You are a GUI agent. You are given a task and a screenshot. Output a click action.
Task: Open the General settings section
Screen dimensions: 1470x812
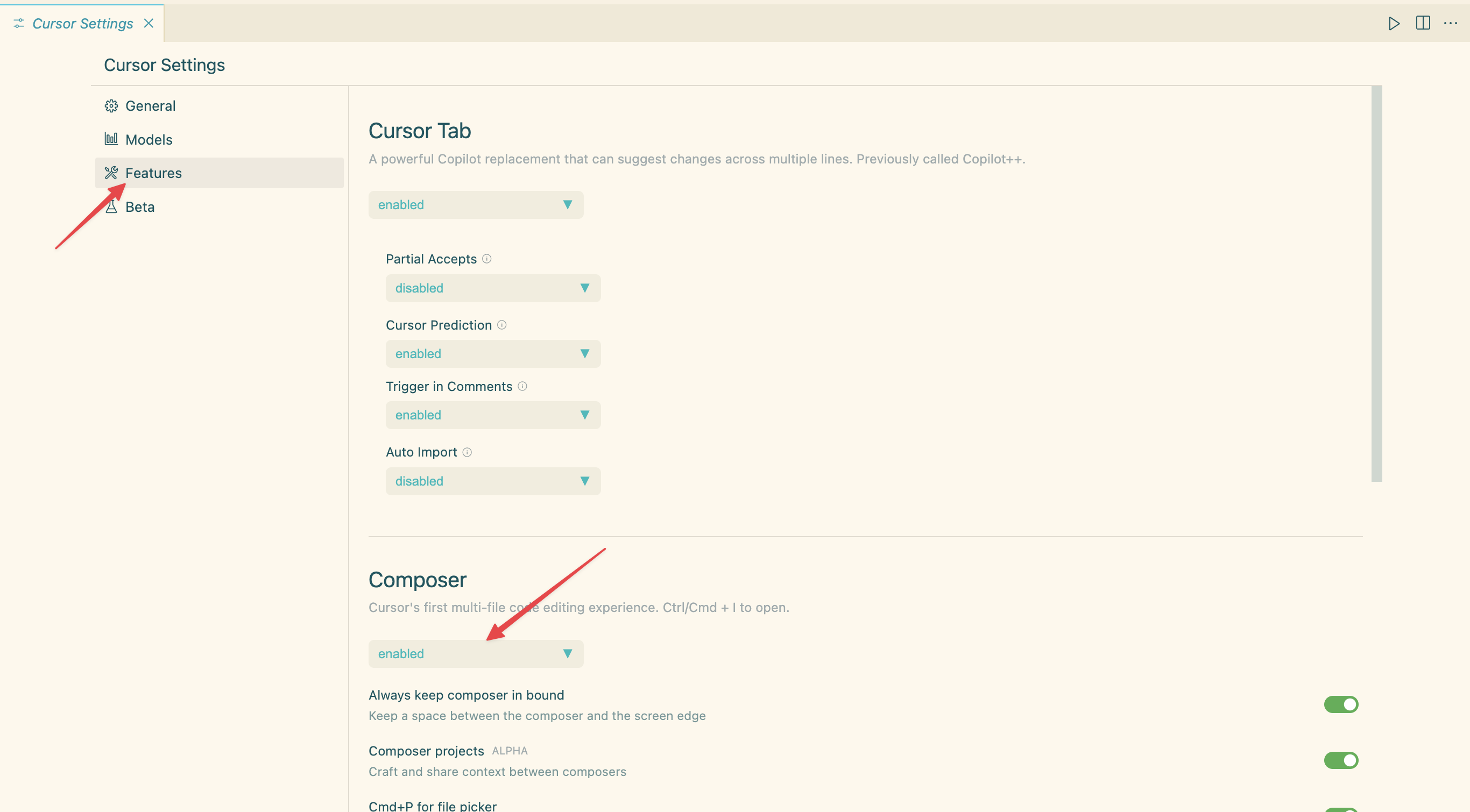(x=220, y=106)
